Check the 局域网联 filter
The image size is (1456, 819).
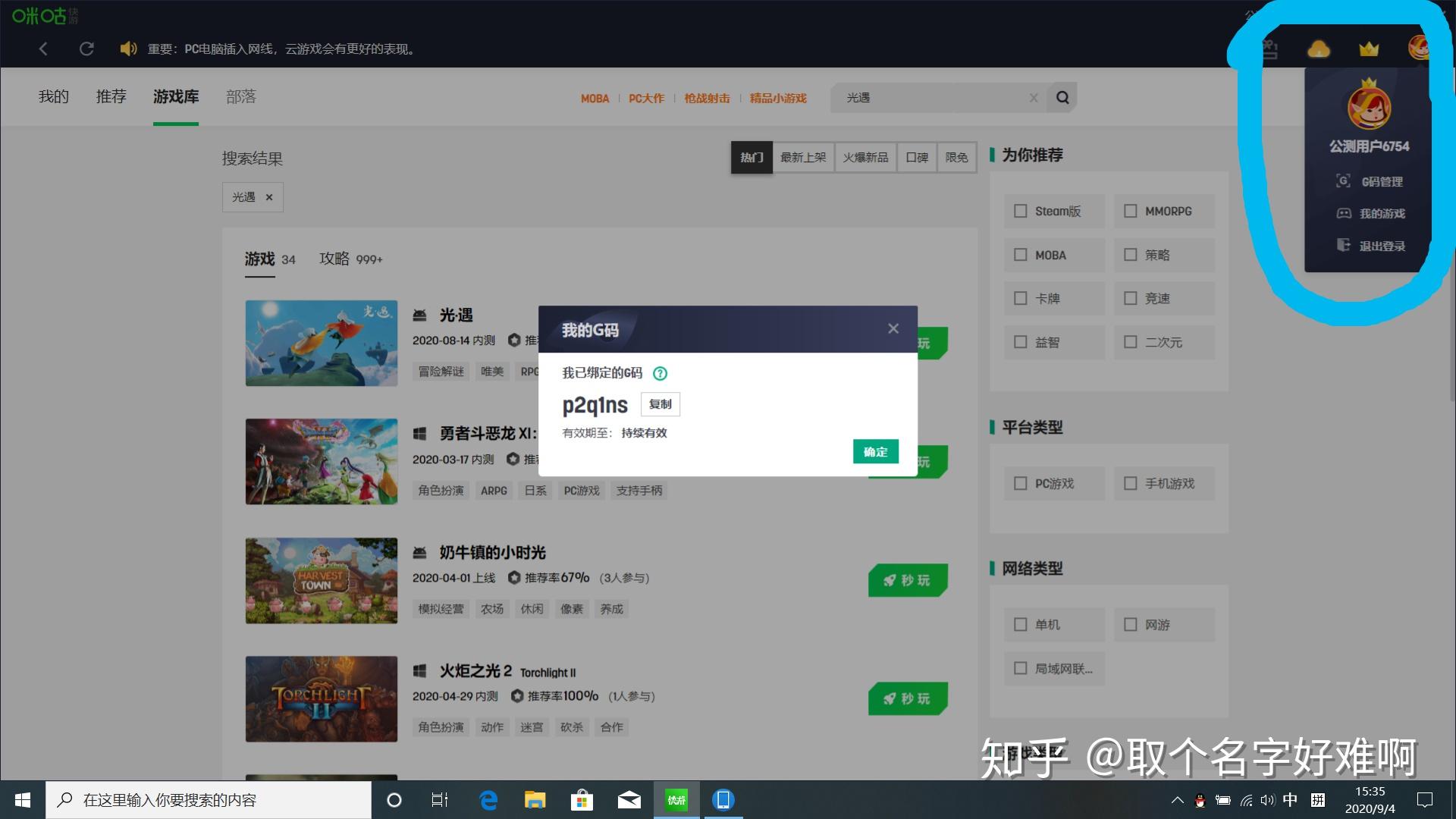click(x=1020, y=668)
